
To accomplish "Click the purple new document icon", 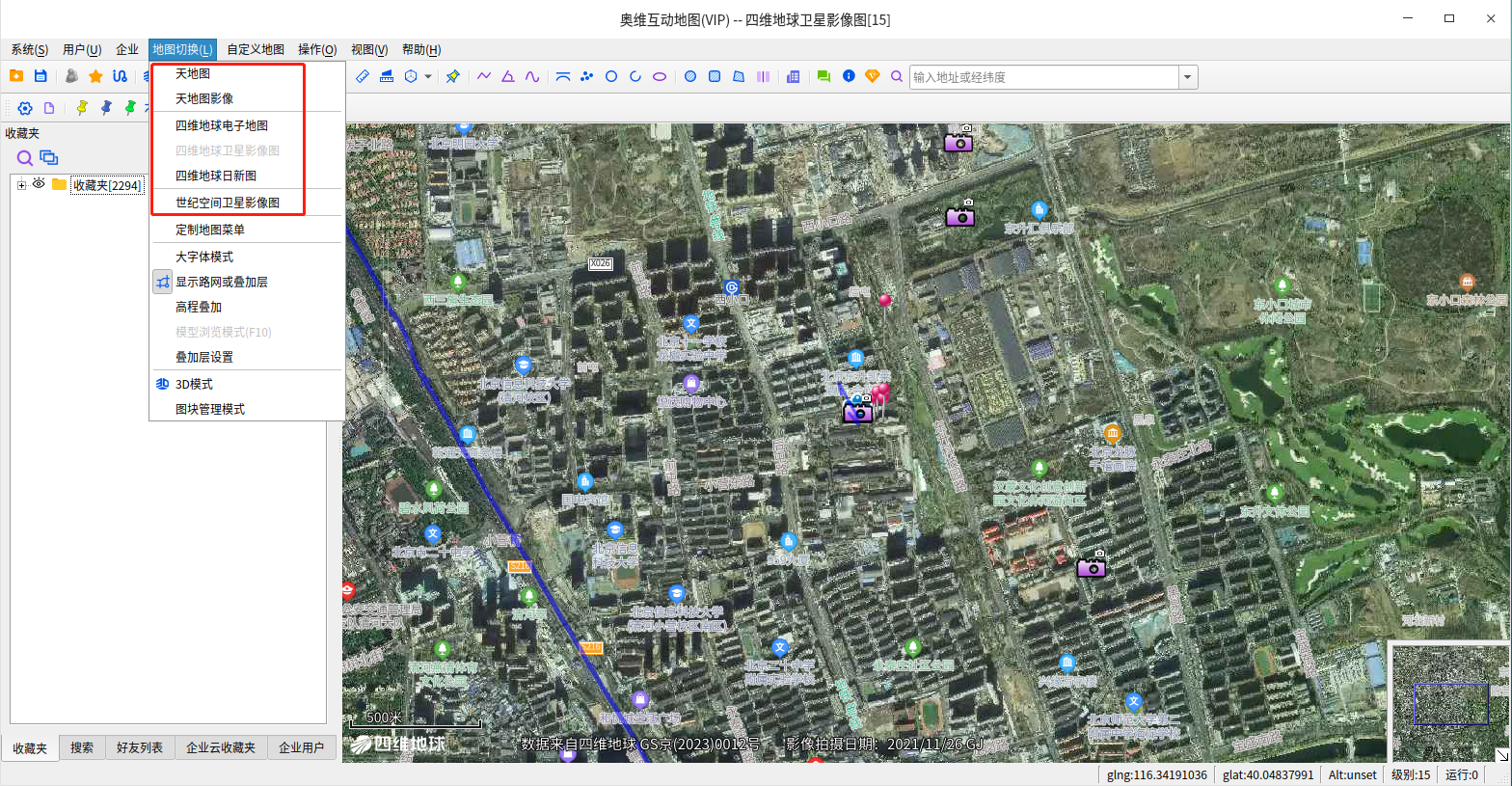I will tap(49, 108).
